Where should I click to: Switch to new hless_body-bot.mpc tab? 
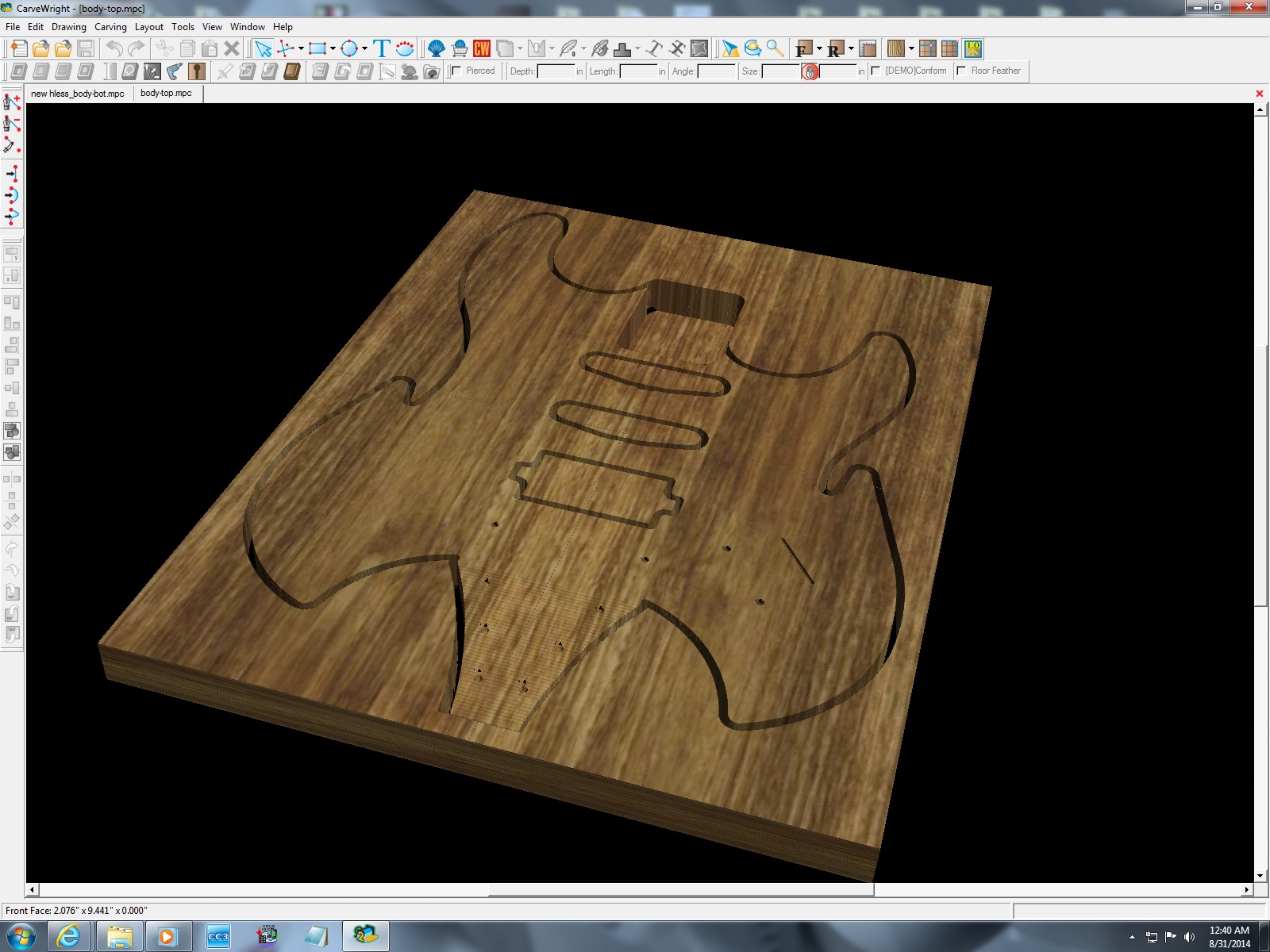[x=78, y=94]
